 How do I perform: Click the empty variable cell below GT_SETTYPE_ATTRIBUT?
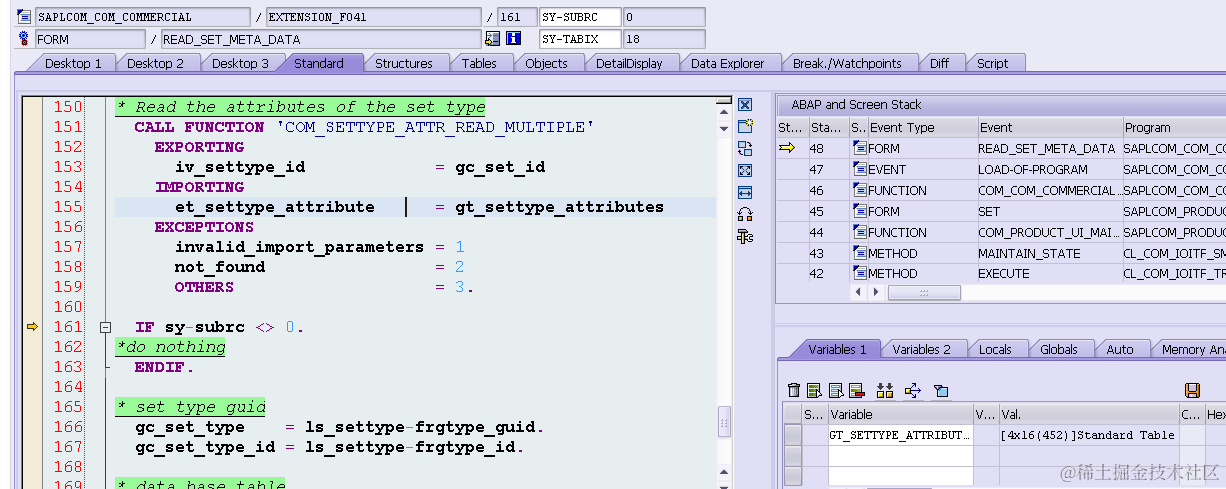(900, 456)
